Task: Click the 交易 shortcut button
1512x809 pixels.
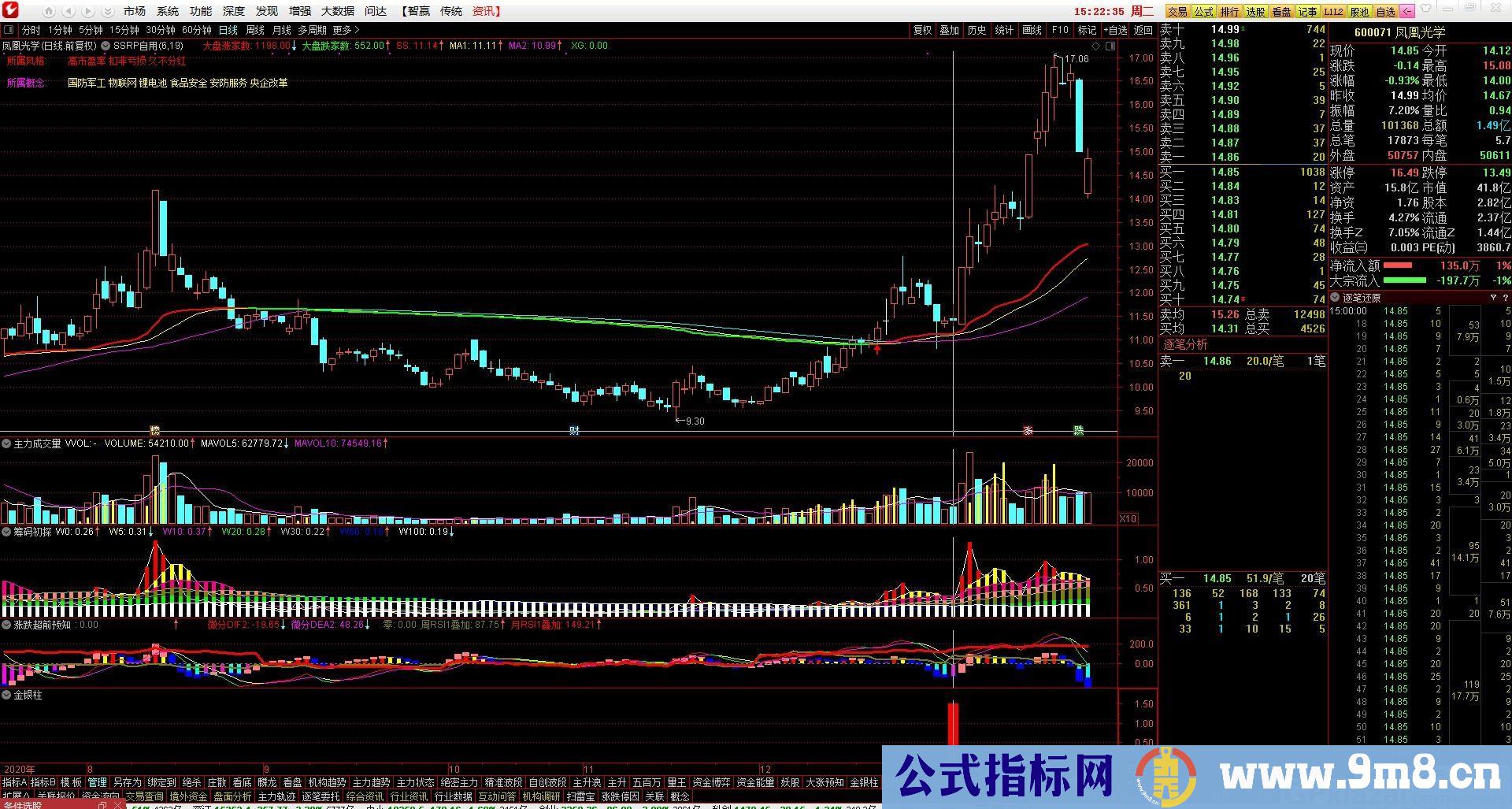Action: (1177, 12)
